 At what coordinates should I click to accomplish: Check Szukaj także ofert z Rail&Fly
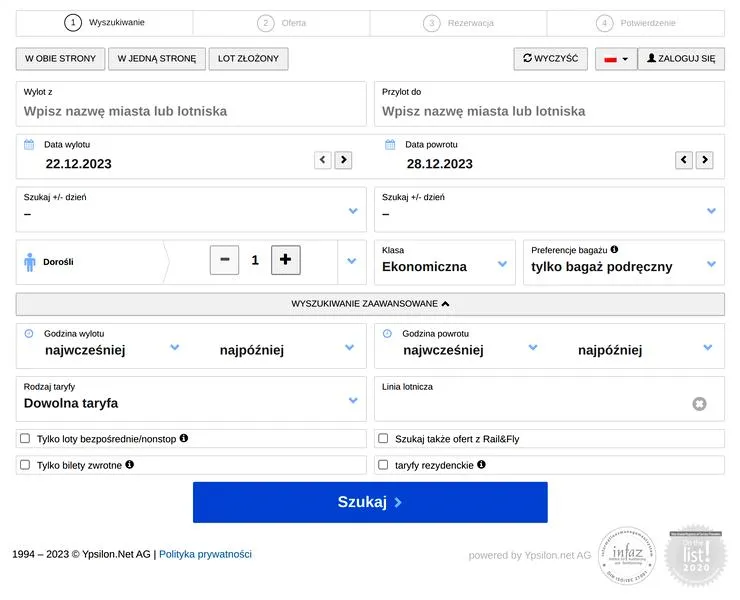[383, 439]
